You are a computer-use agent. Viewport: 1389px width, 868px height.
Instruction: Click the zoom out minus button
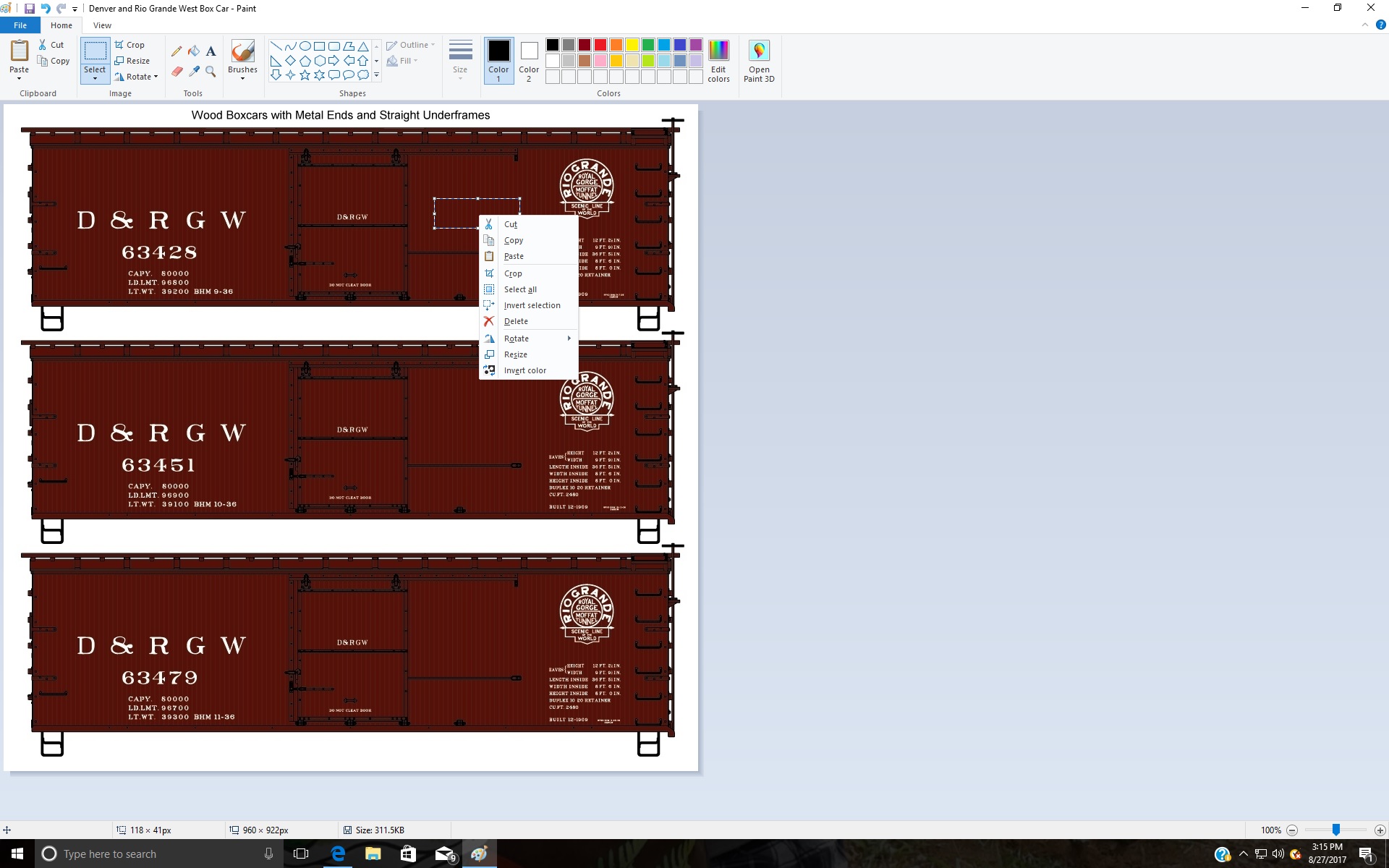coord(1292,830)
